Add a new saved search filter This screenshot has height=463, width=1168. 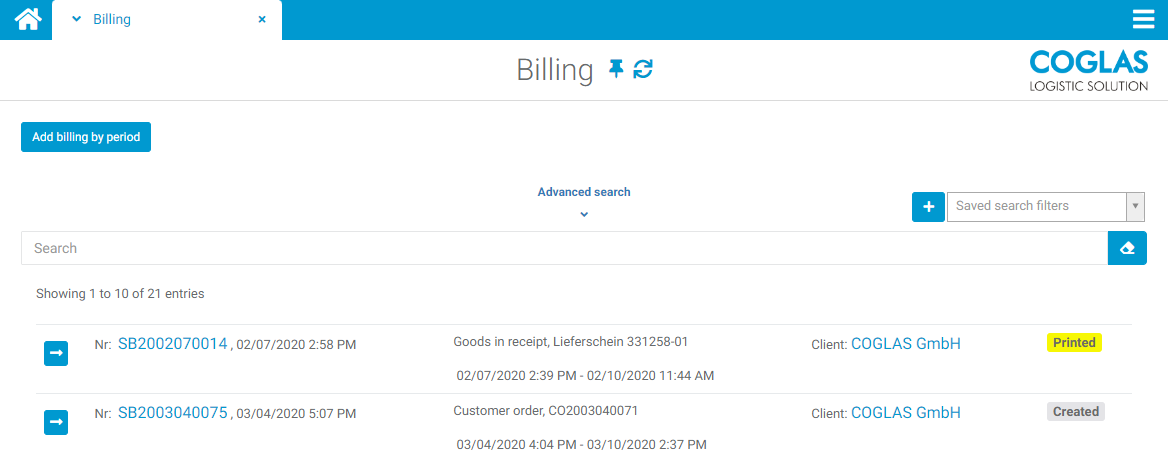click(928, 206)
